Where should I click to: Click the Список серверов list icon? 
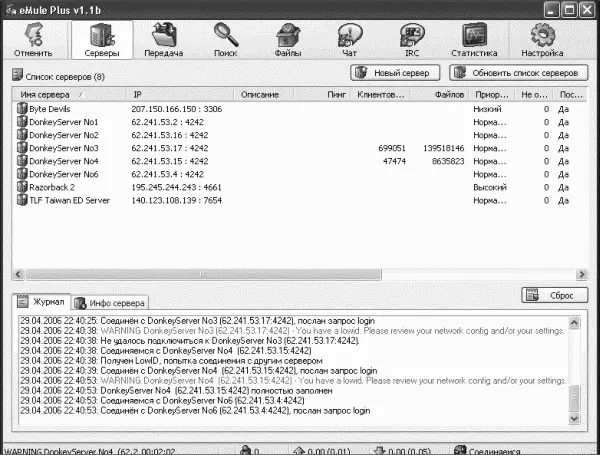pos(17,75)
